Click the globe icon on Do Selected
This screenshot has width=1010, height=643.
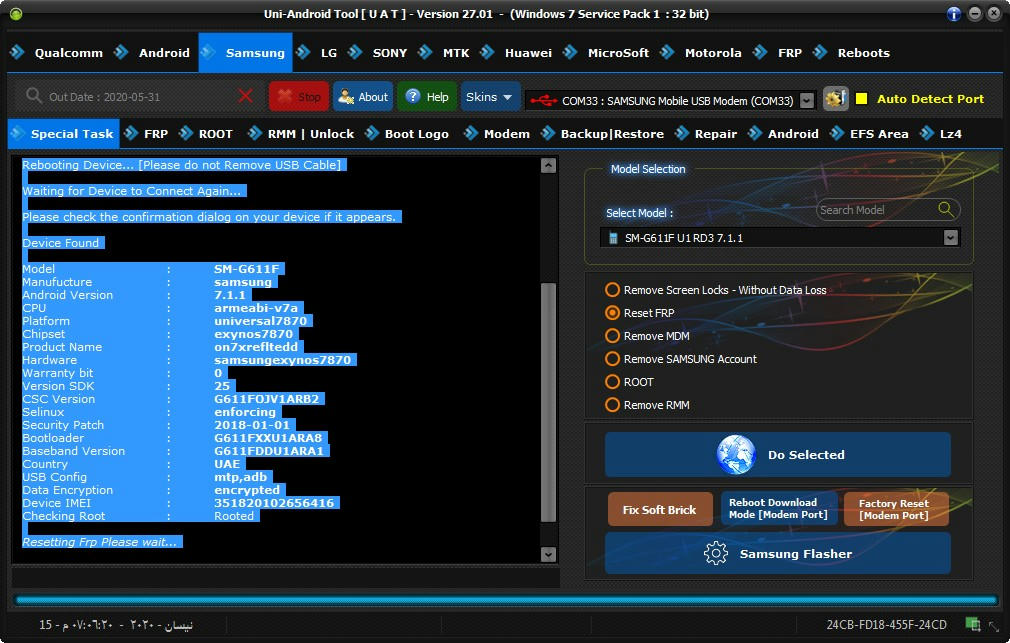[x=736, y=454]
